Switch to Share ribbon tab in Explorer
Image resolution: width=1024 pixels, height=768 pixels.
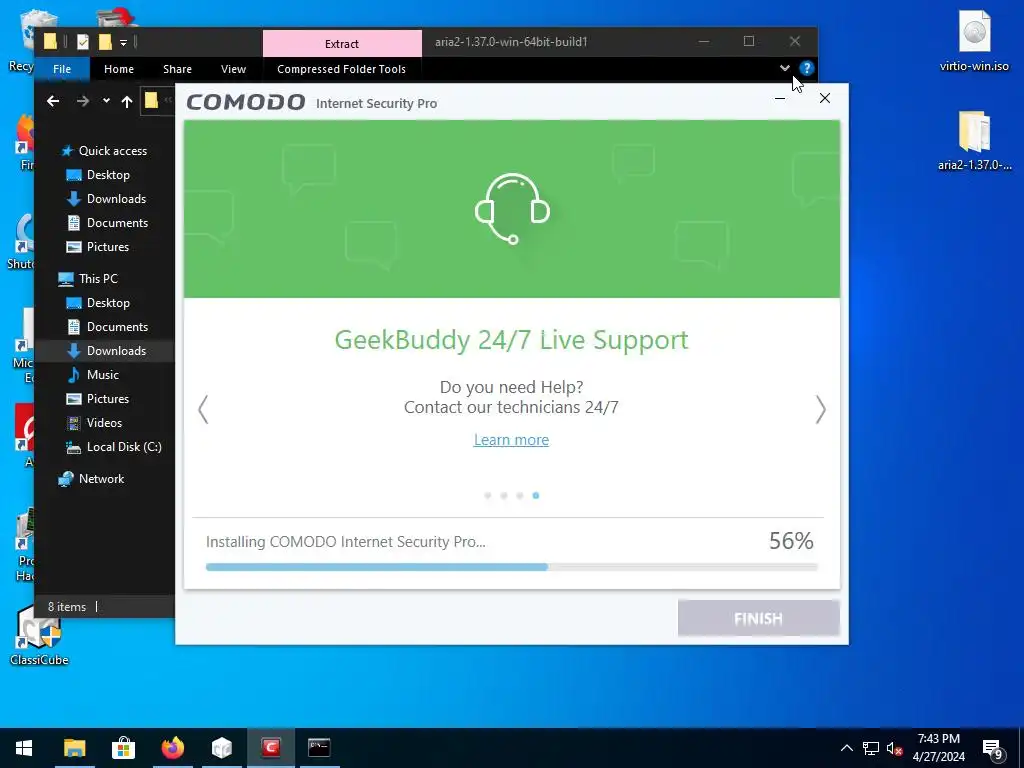pos(177,69)
